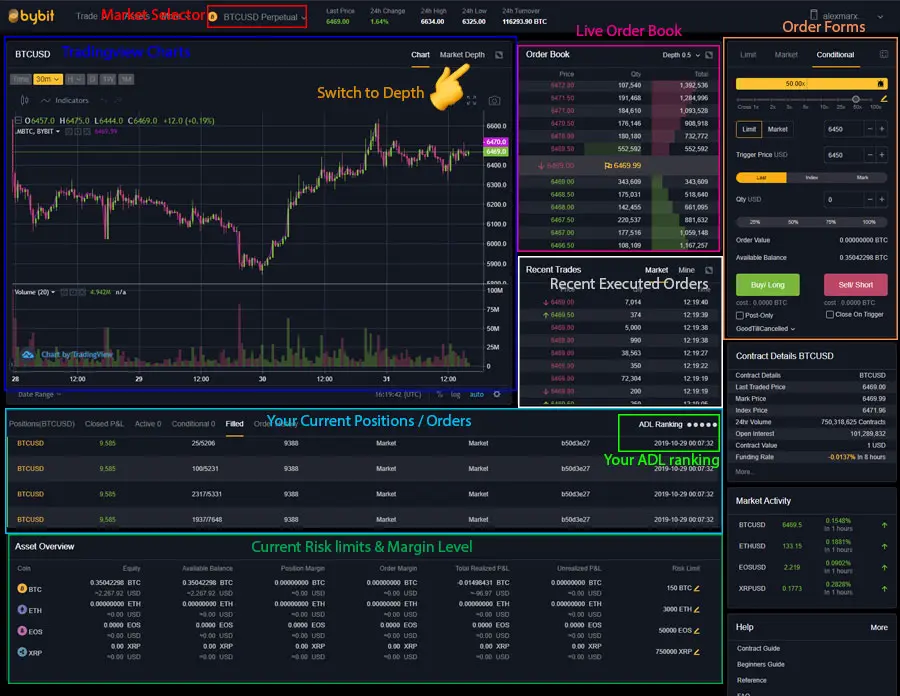Toggle log scale on chart
The height and width of the screenshot is (696, 900).
coord(455,394)
